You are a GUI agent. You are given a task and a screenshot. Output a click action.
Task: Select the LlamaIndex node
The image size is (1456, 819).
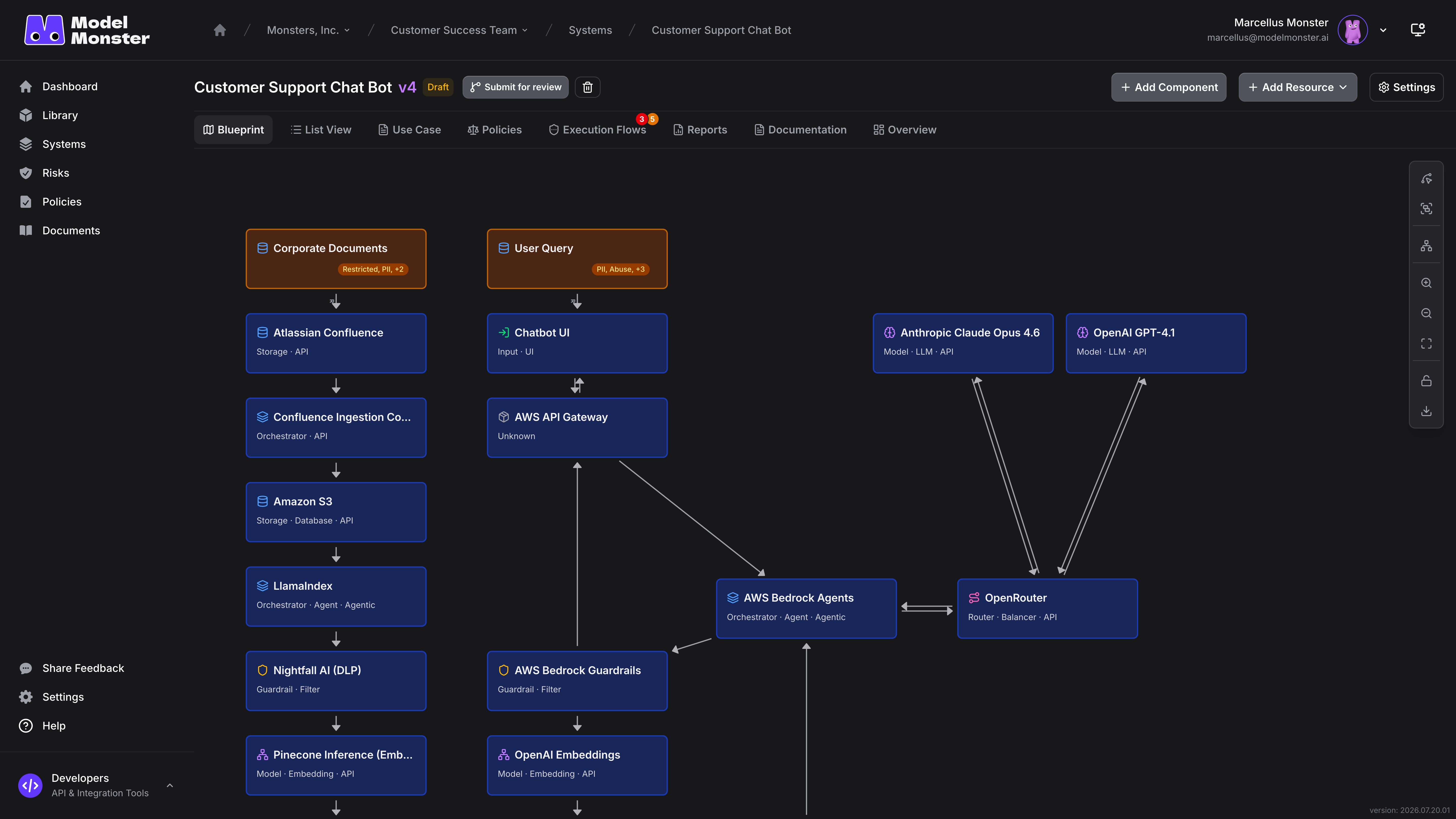(x=336, y=596)
